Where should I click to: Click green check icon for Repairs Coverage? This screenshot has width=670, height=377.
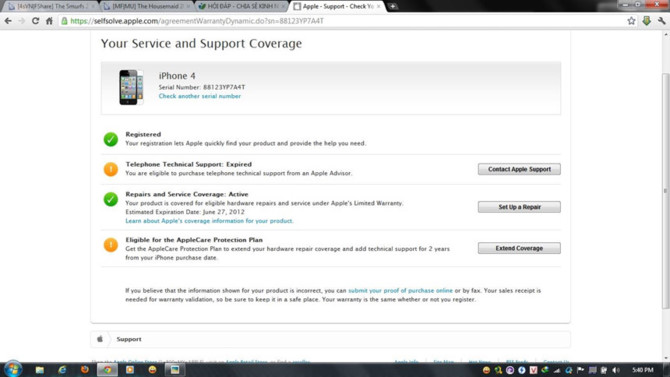click(x=111, y=199)
